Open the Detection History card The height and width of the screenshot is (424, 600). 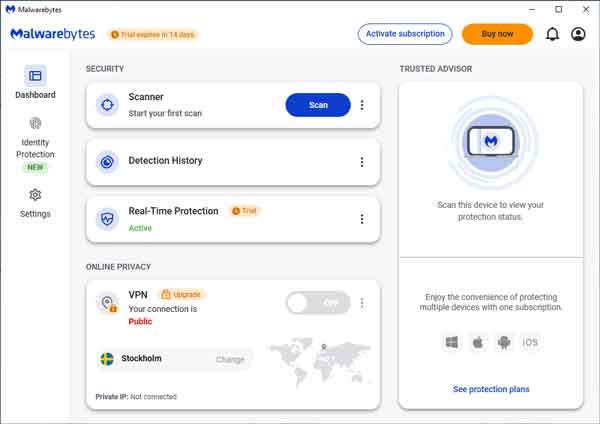[233, 162]
